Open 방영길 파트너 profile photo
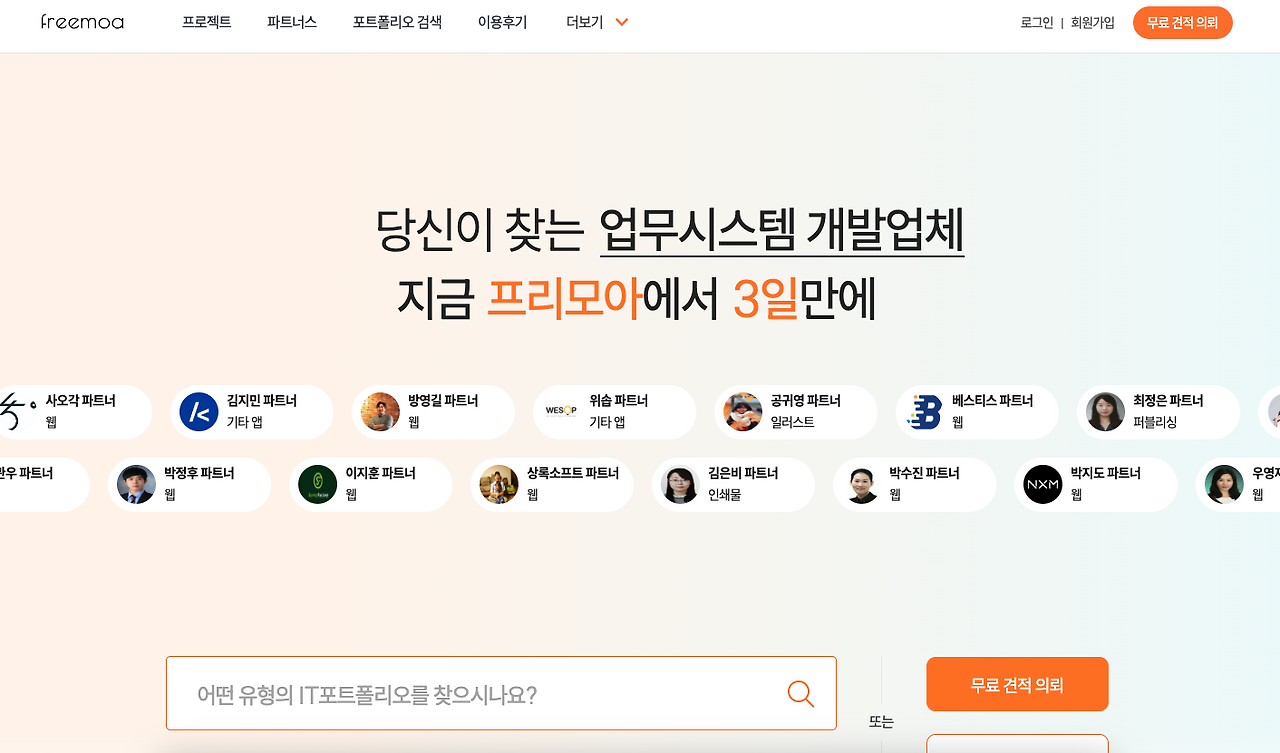This screenshot has height=753, width=1280. click(380, 412)
